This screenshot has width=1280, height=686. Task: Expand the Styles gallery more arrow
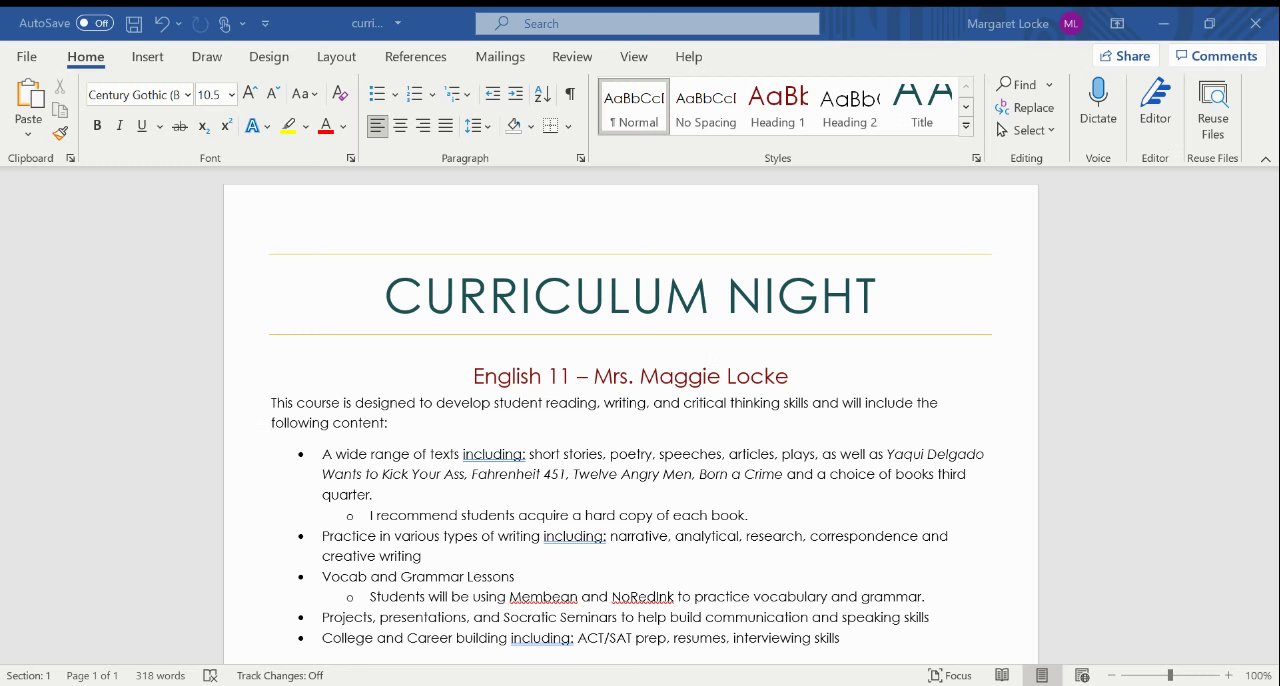(x=966, y=126)
